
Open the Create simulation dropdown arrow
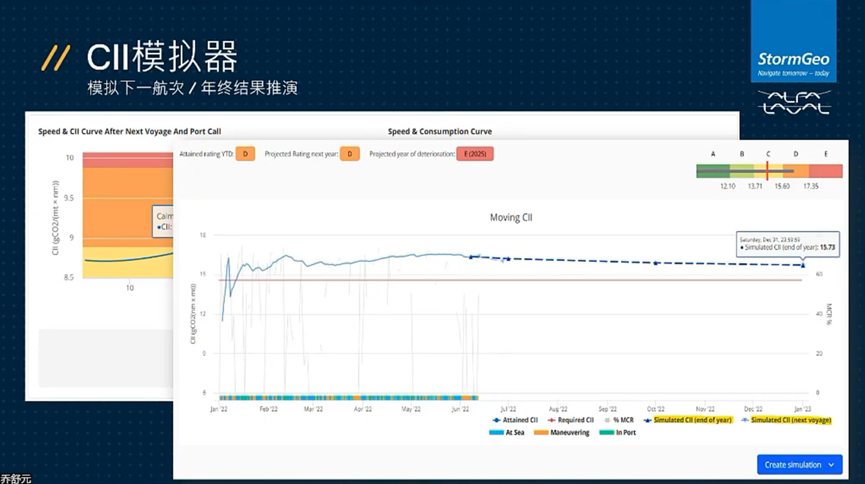pyautogui.click(x=831, y=465)
